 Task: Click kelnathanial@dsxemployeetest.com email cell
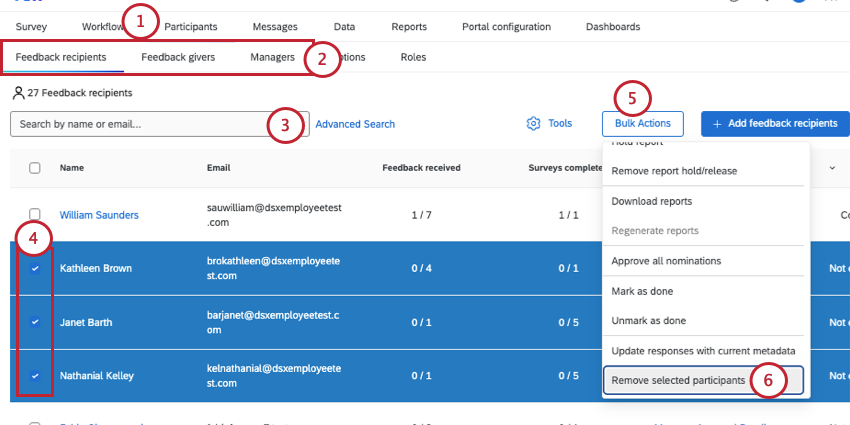(274, 376)
